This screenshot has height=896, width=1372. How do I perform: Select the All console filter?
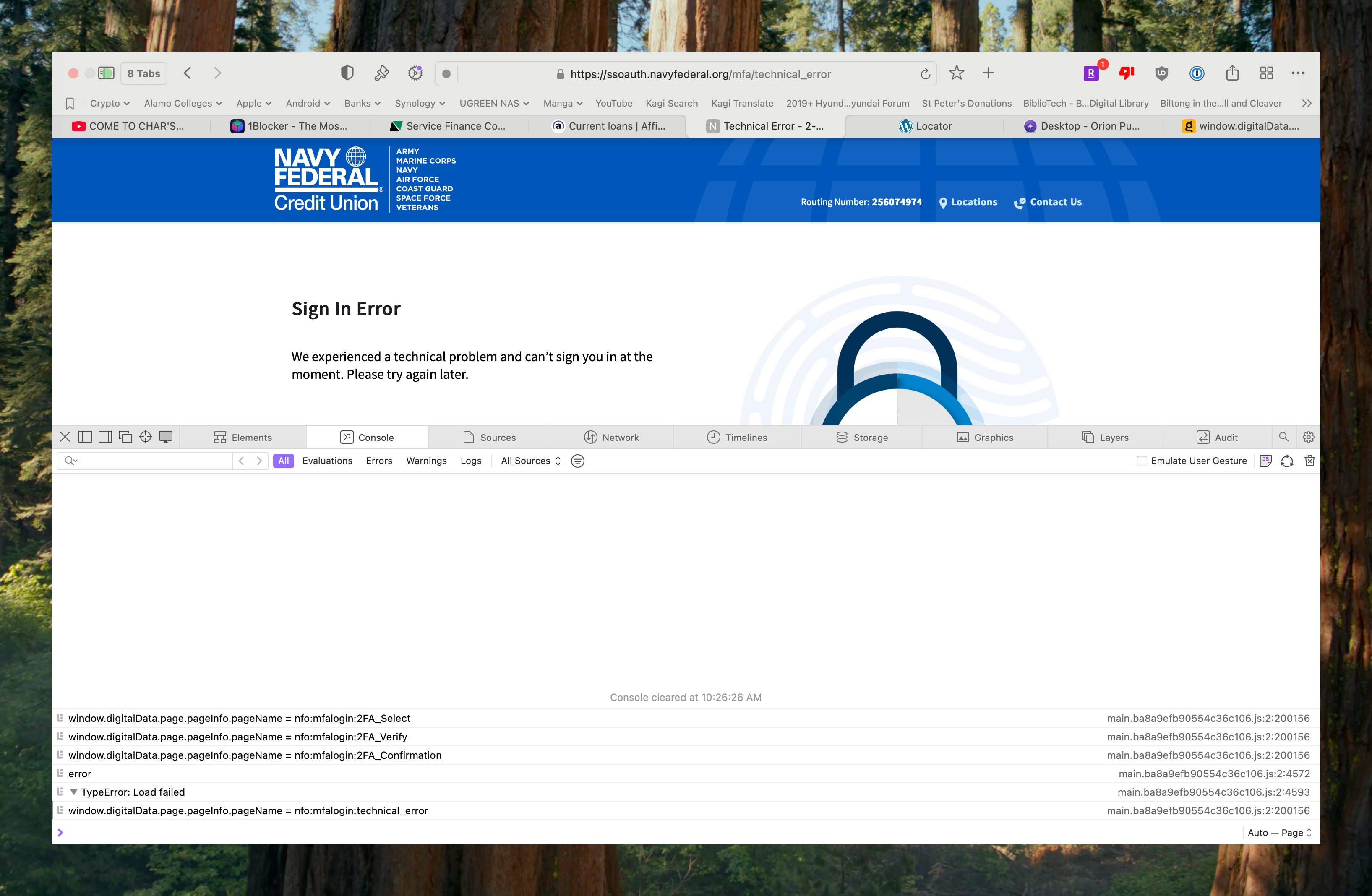click(x=283, y=461)
